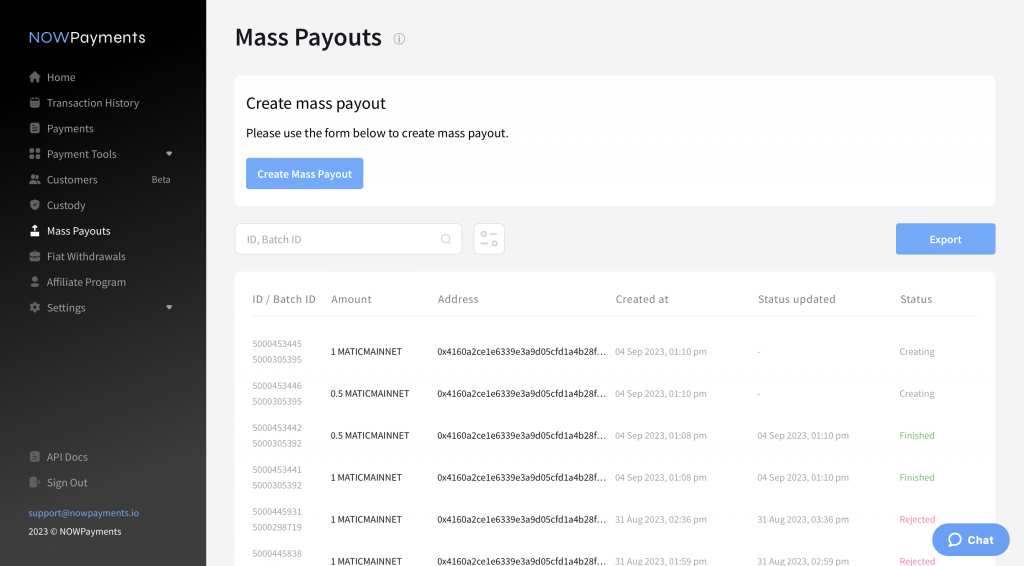This screenshot has width=1024, height=566.
Task: Click the 0.5 MATICMAINNET amount for 5000453446
Action: [x=370, y=394]
